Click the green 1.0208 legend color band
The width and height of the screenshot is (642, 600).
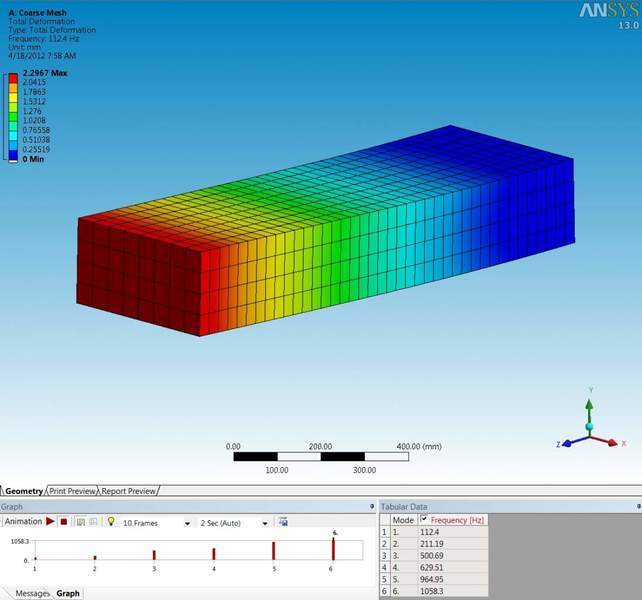(x=14, y=117)
